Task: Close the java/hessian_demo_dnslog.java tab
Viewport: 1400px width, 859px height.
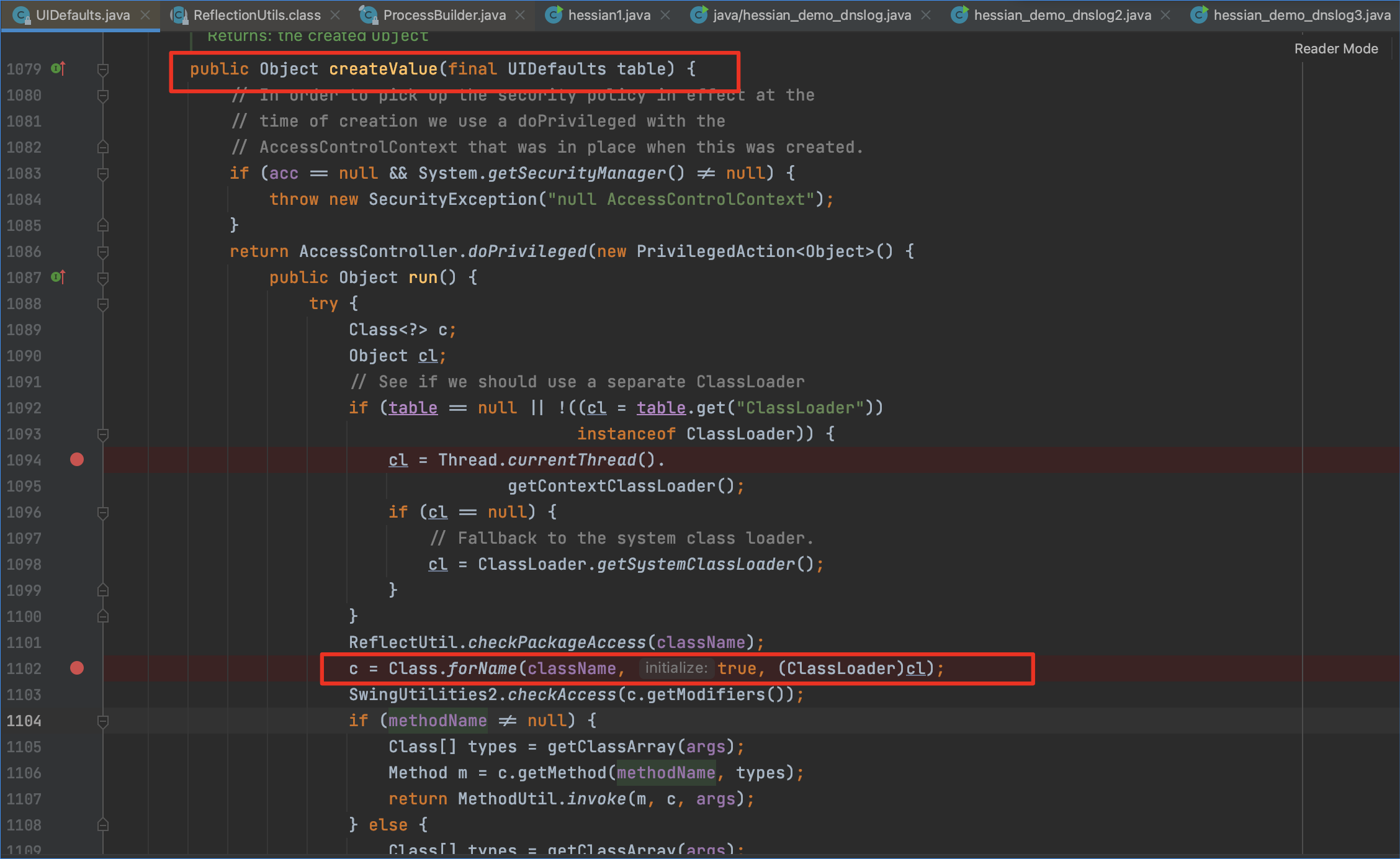Action: click(x=926, y=15)
